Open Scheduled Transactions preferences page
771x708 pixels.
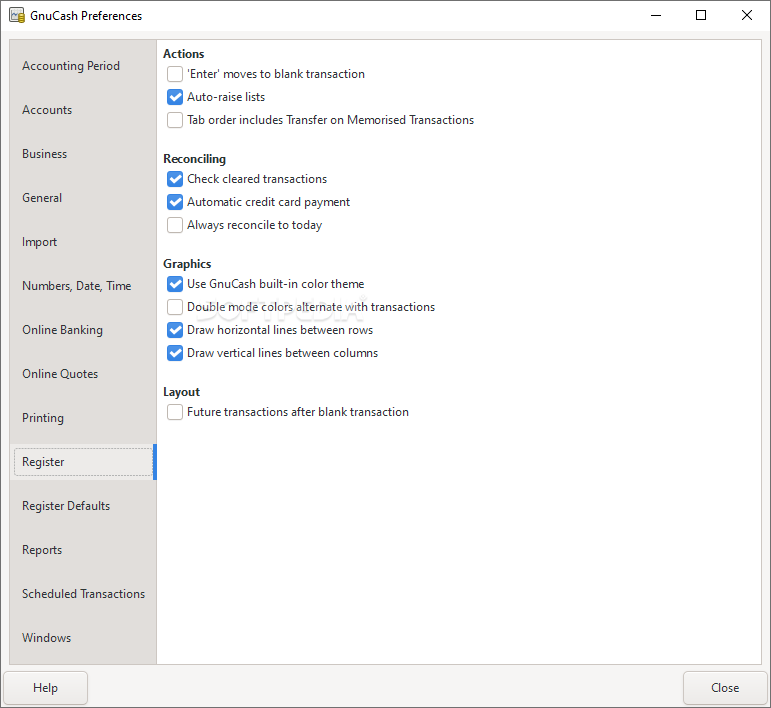click(x=83, y=594)
